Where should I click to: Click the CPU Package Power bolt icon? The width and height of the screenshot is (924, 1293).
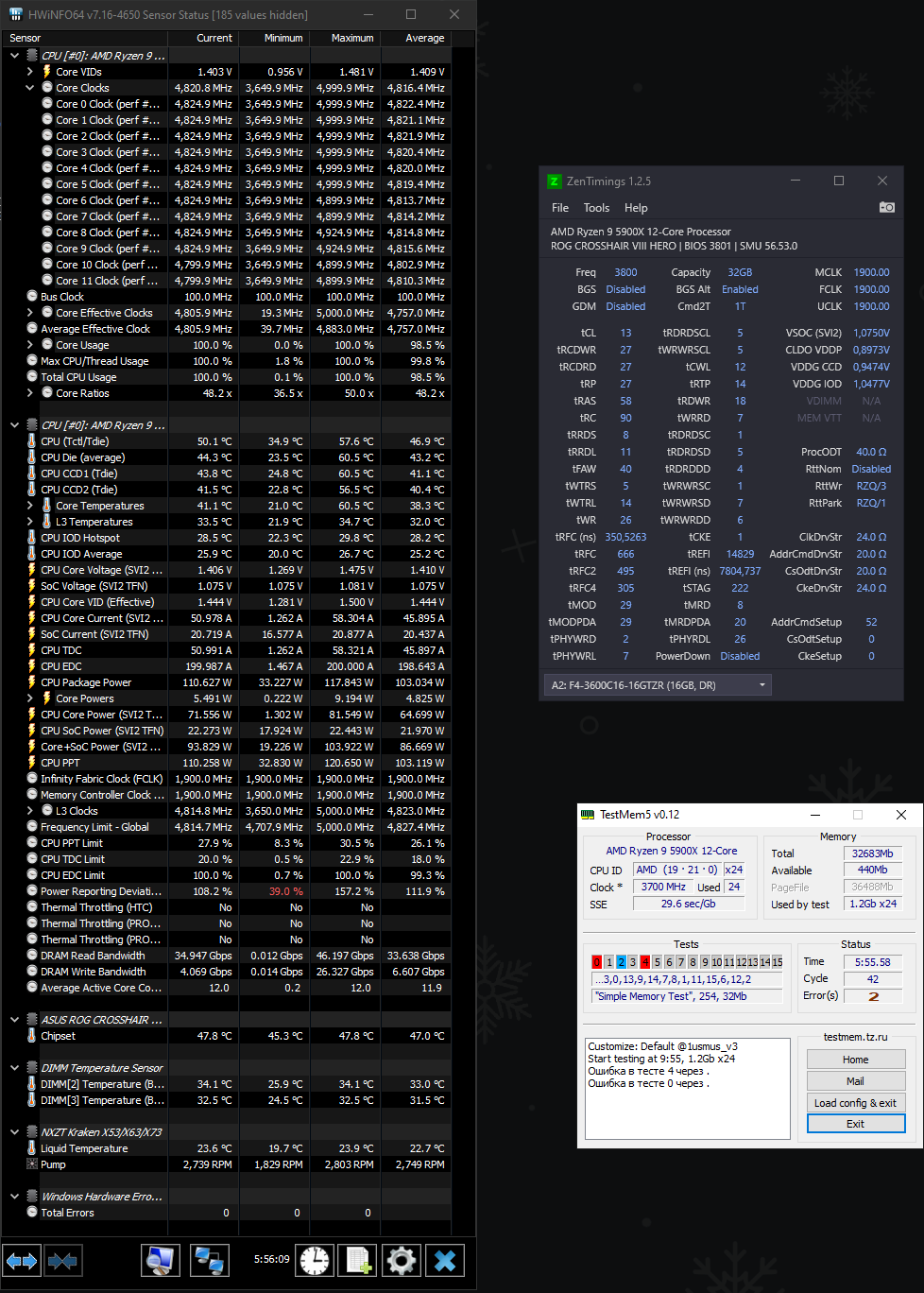[x=32, y=682]
